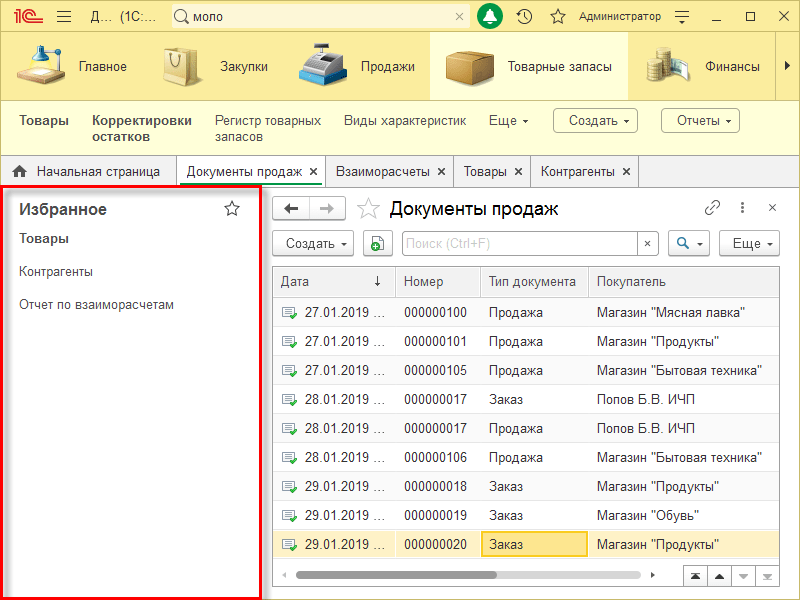The width and height of the screenshot is (800, 600).
Task: Select Магазин "Мясная лавка" cell
Action: point(684,312)
